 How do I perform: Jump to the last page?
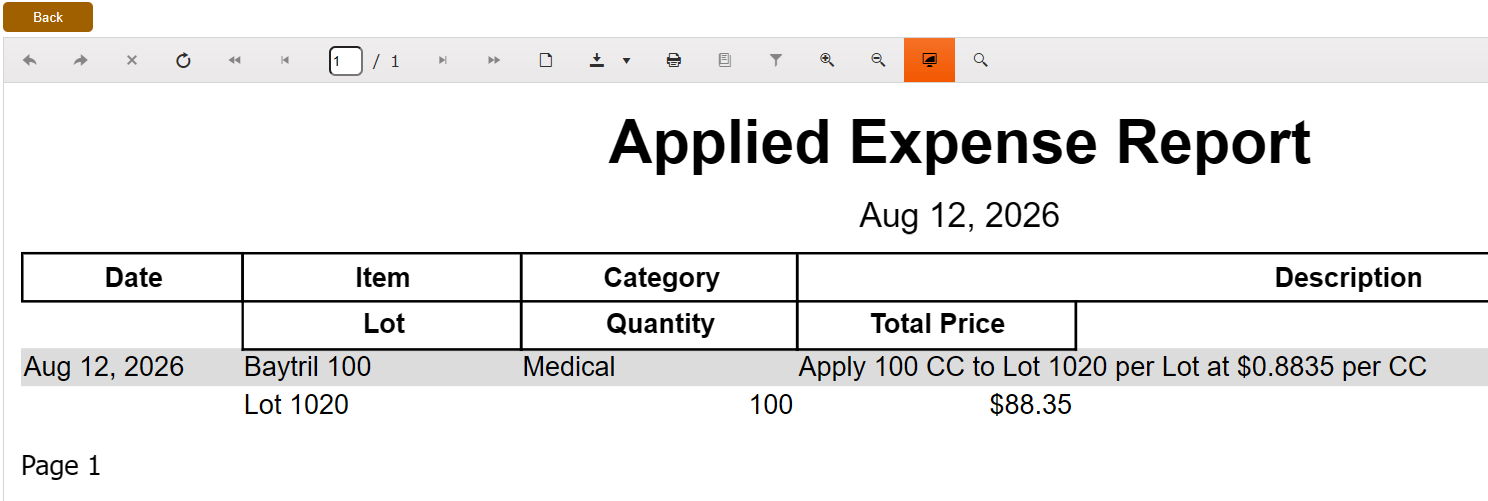click(x=494, y=61)
